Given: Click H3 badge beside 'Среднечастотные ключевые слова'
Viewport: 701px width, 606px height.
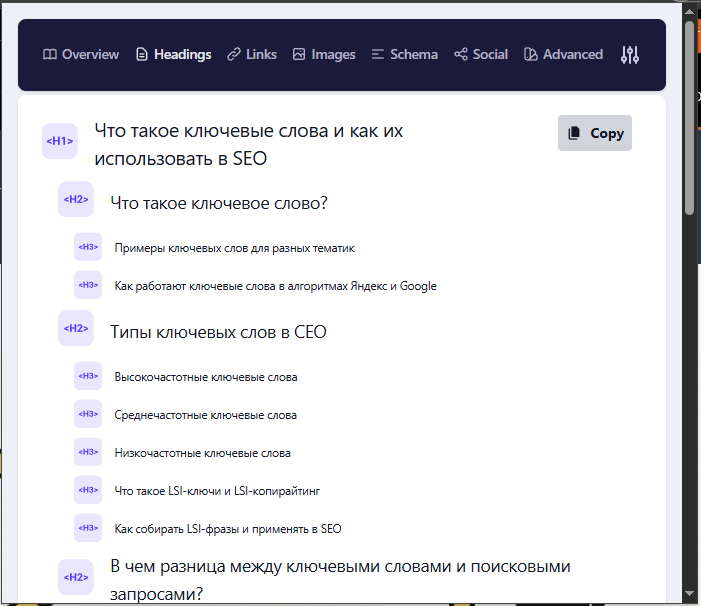Looking at the screenshot, I should point(88,414).
